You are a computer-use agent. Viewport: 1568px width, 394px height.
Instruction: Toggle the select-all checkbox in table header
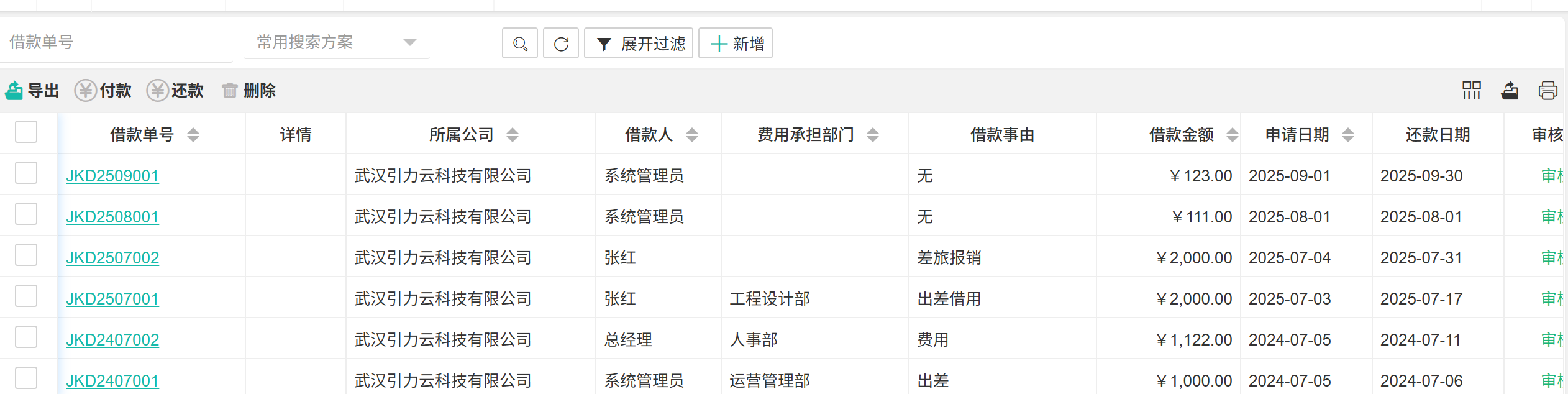click(26, 132)
